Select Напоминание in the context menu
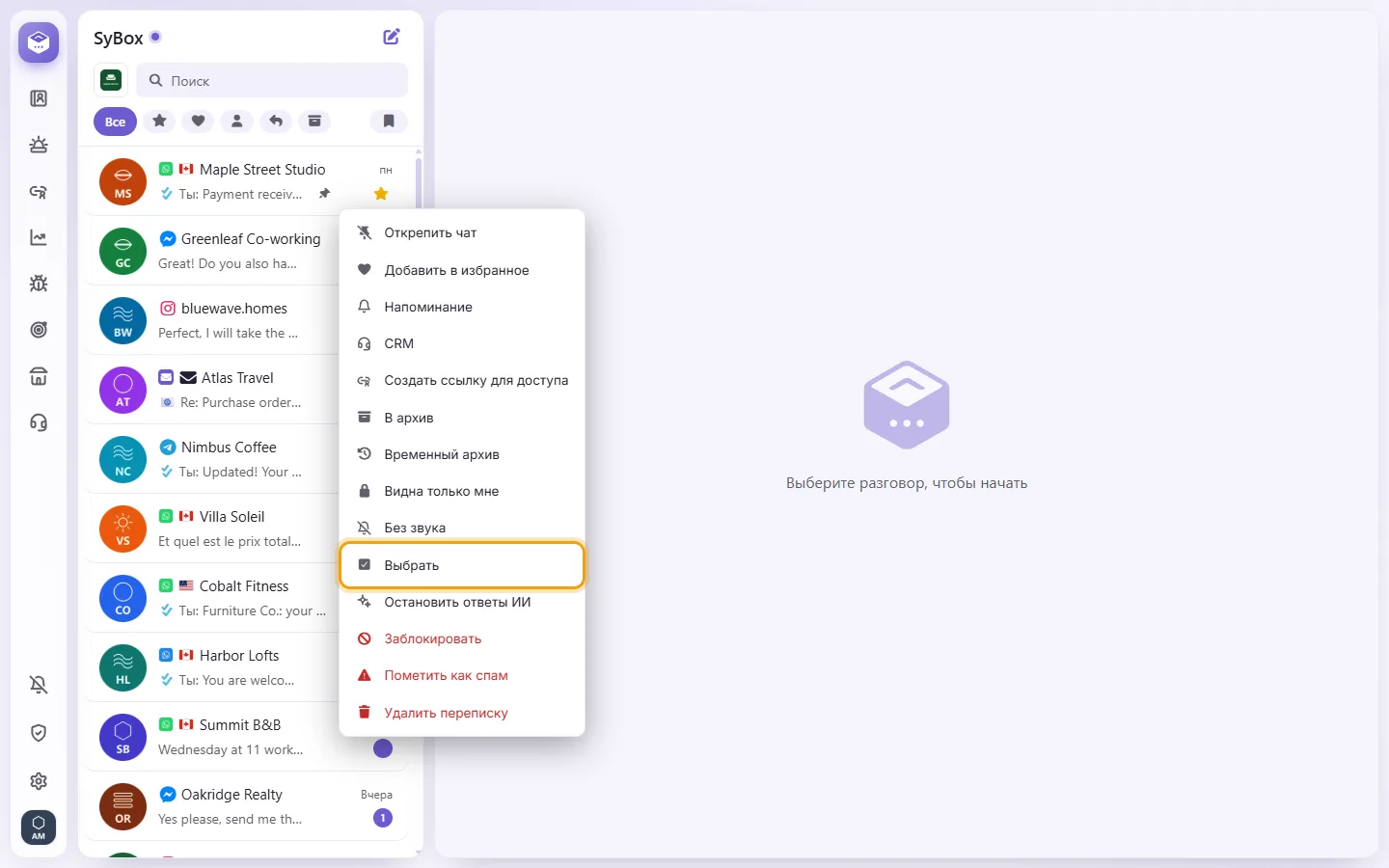The height and width of the screenshot is (868, 1389). pyautogui.click(x=462, y=307)
